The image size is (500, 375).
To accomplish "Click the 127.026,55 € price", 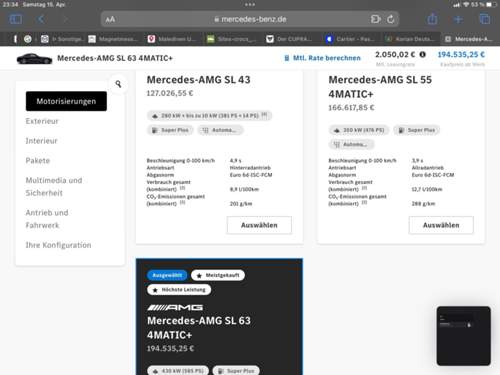I will [x=170, y=93].
